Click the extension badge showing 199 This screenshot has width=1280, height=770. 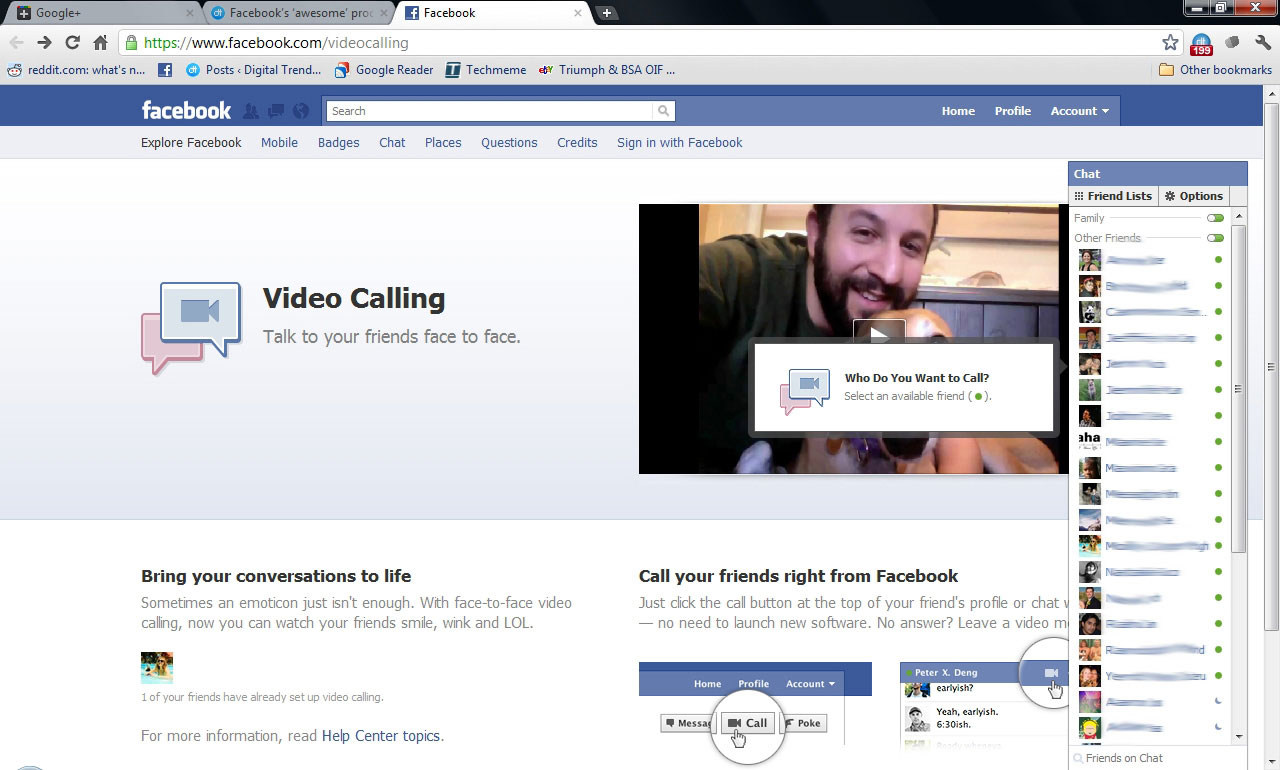pos(1201,44)
